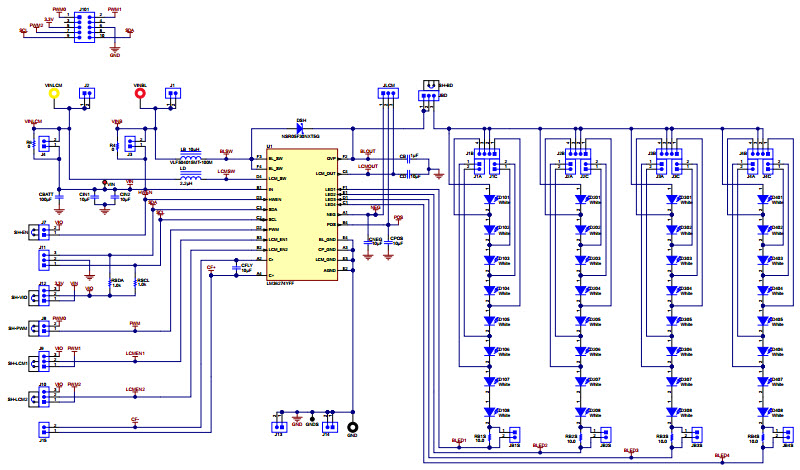Viewport: 800px width, 470px height.
Task: Click the J14 ground header
Action: pyautogui.click(x=326, y=424)
